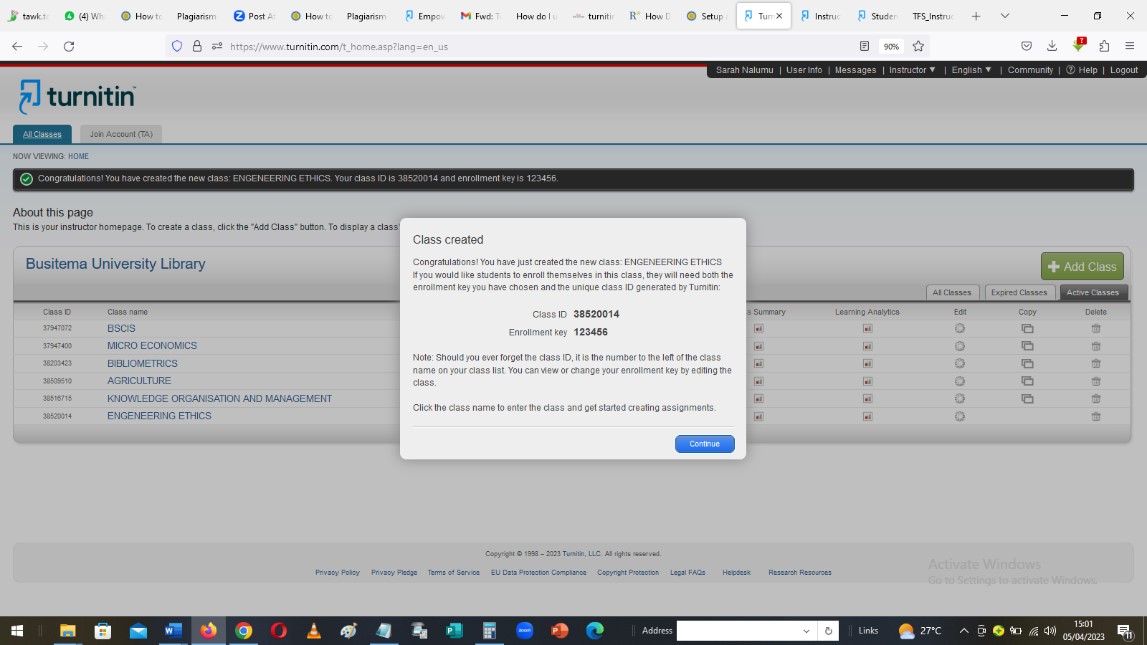The image size is (1147, 645).
Task: Delete the AGRICULTURE class
Action: [x=1096, y=381]
